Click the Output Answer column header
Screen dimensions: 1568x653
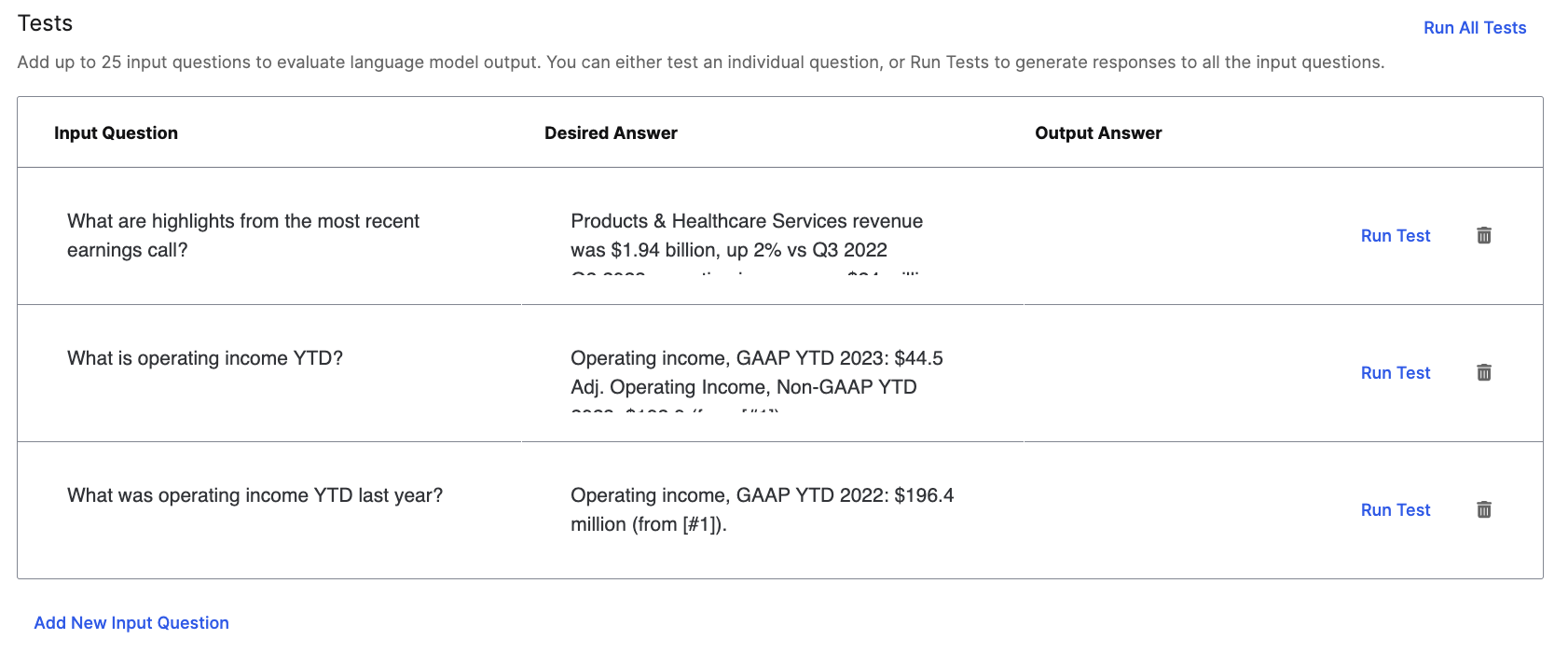pos(1098,133)
